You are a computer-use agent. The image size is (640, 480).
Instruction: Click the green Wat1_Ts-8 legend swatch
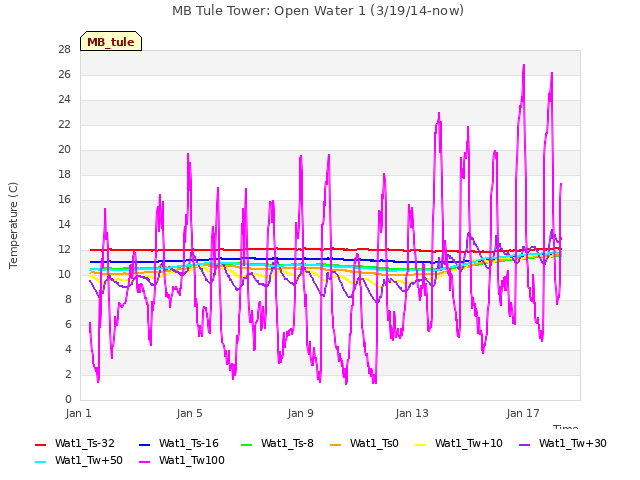pyautogui.click(x=247, y=444)
